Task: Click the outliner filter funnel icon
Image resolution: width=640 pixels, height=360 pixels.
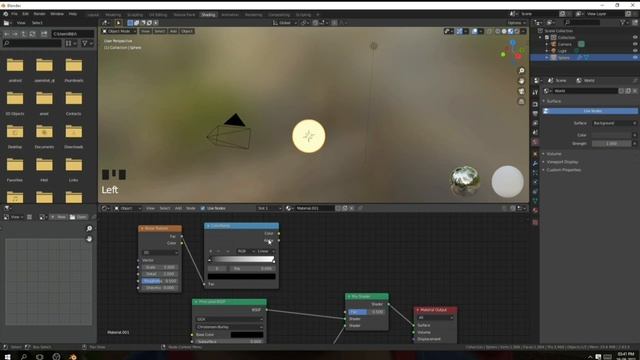Action: tap(623, 23)
